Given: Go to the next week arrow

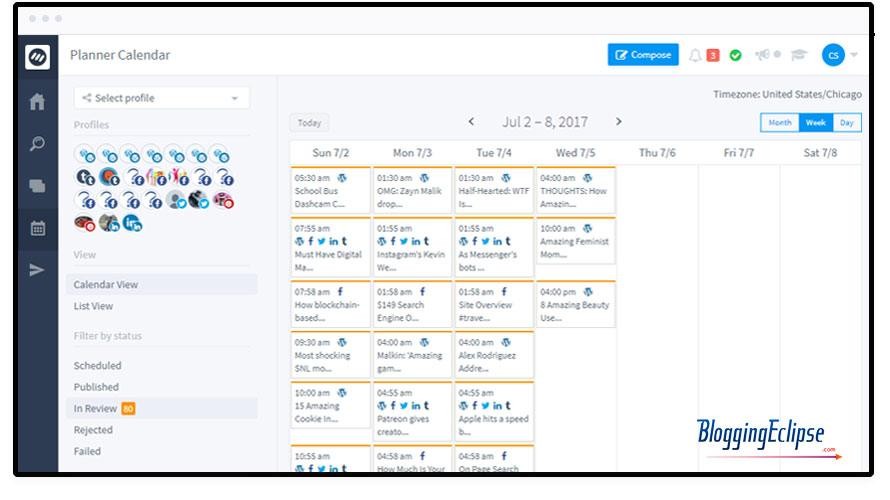Looking at the screenshot, I should coord(619,121).
